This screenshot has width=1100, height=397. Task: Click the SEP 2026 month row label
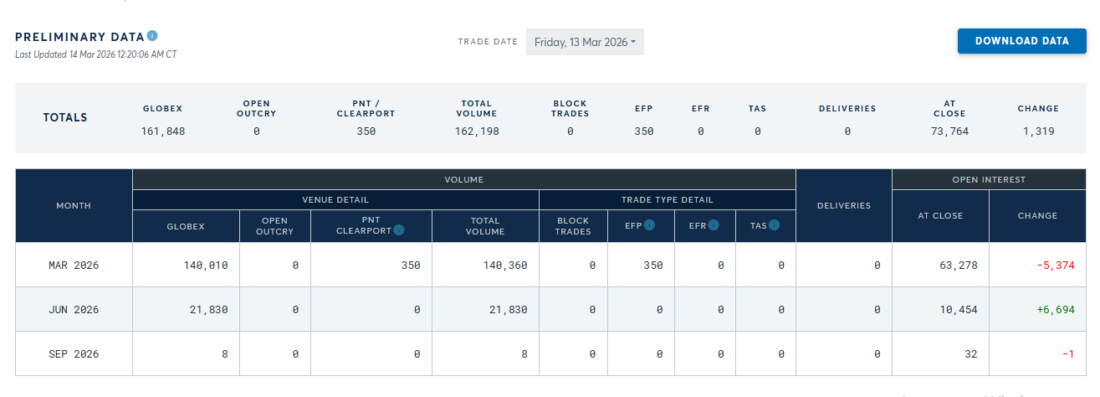pyautogui.click(x=74, y=354)
